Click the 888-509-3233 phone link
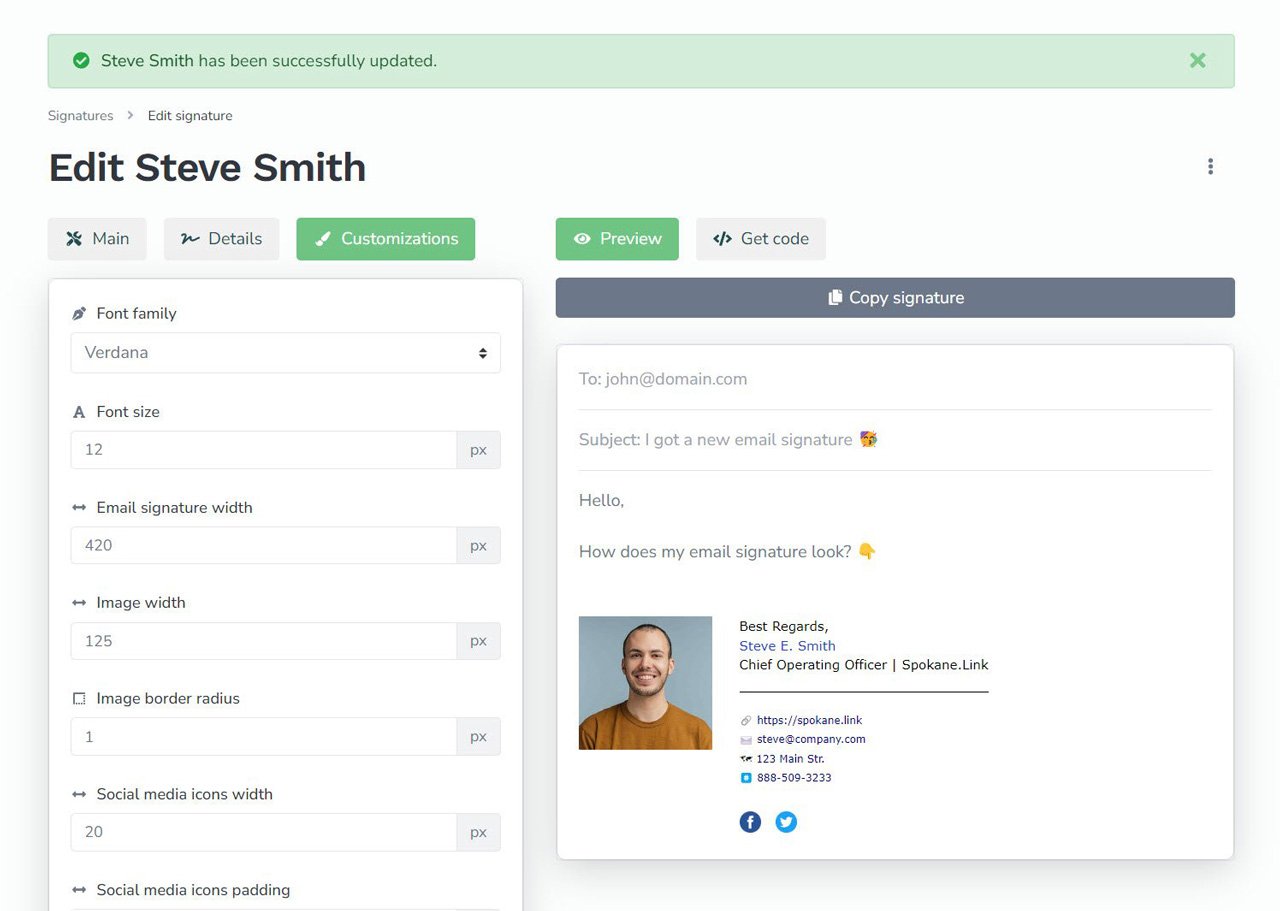Screen dimensions: 1280x911 (794, 778)
